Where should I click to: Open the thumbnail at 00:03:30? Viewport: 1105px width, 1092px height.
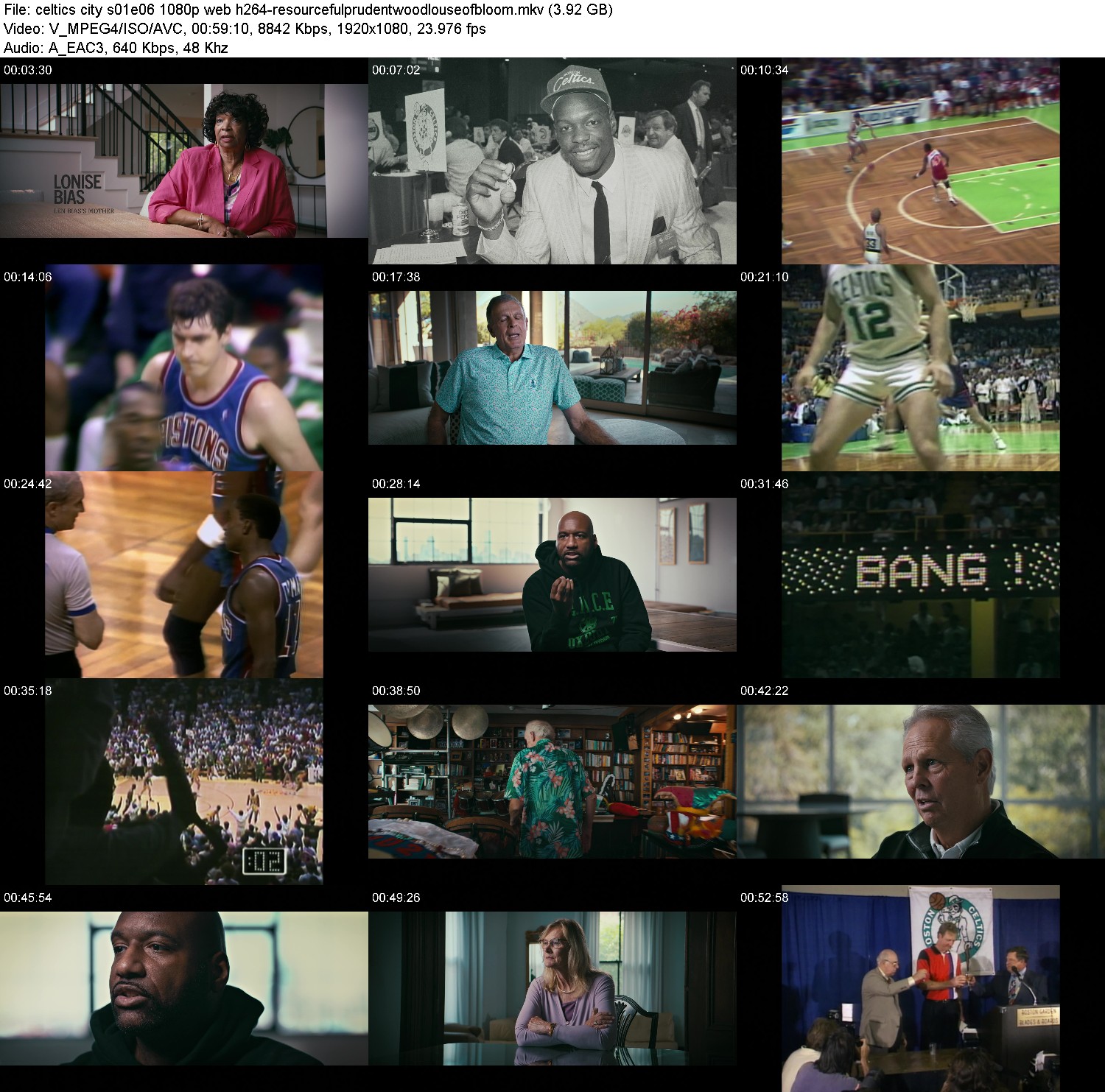(x=184, y=161)
